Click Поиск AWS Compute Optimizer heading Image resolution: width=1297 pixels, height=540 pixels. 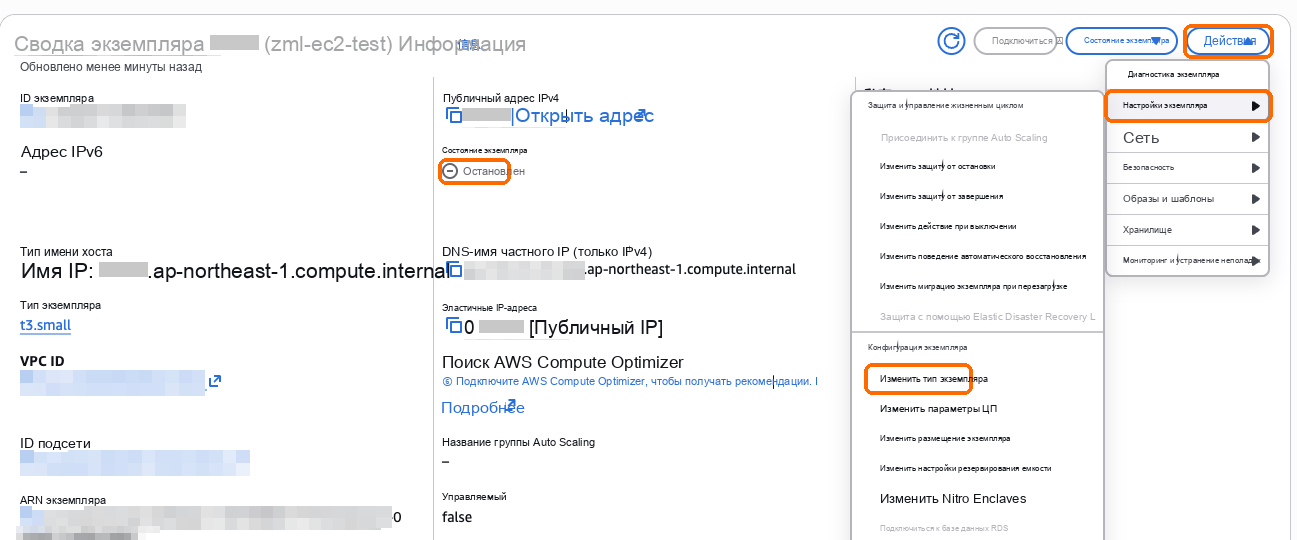pos(563,362)
